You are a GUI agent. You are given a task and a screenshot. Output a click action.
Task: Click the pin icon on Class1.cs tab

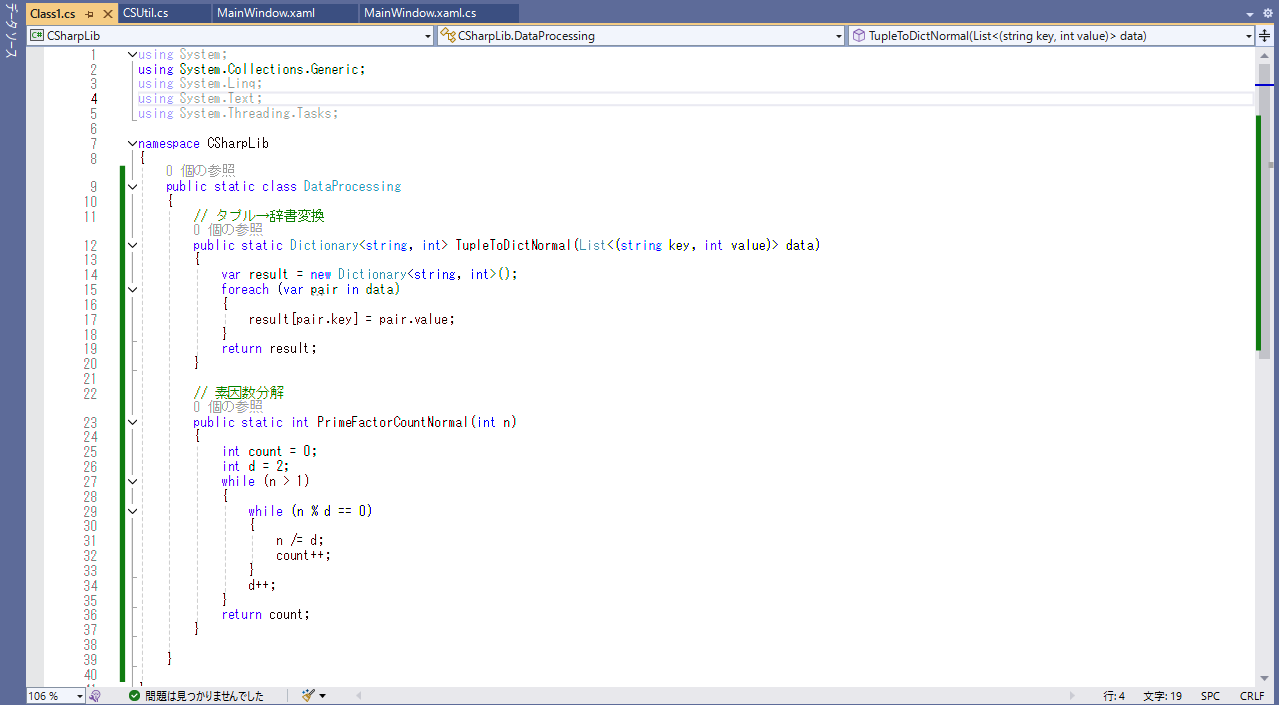coord(90,14)
